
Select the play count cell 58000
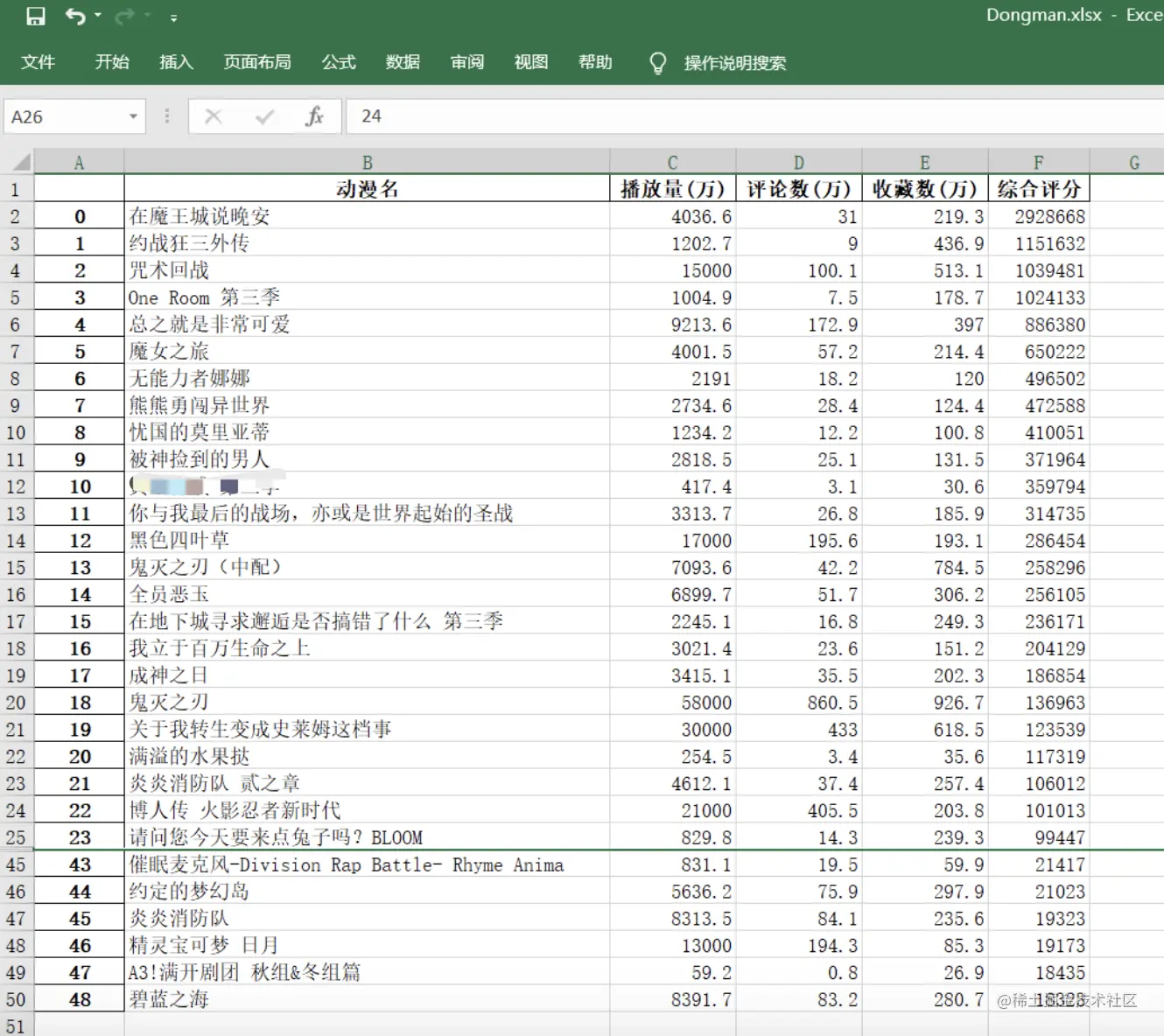pos(672,703)
